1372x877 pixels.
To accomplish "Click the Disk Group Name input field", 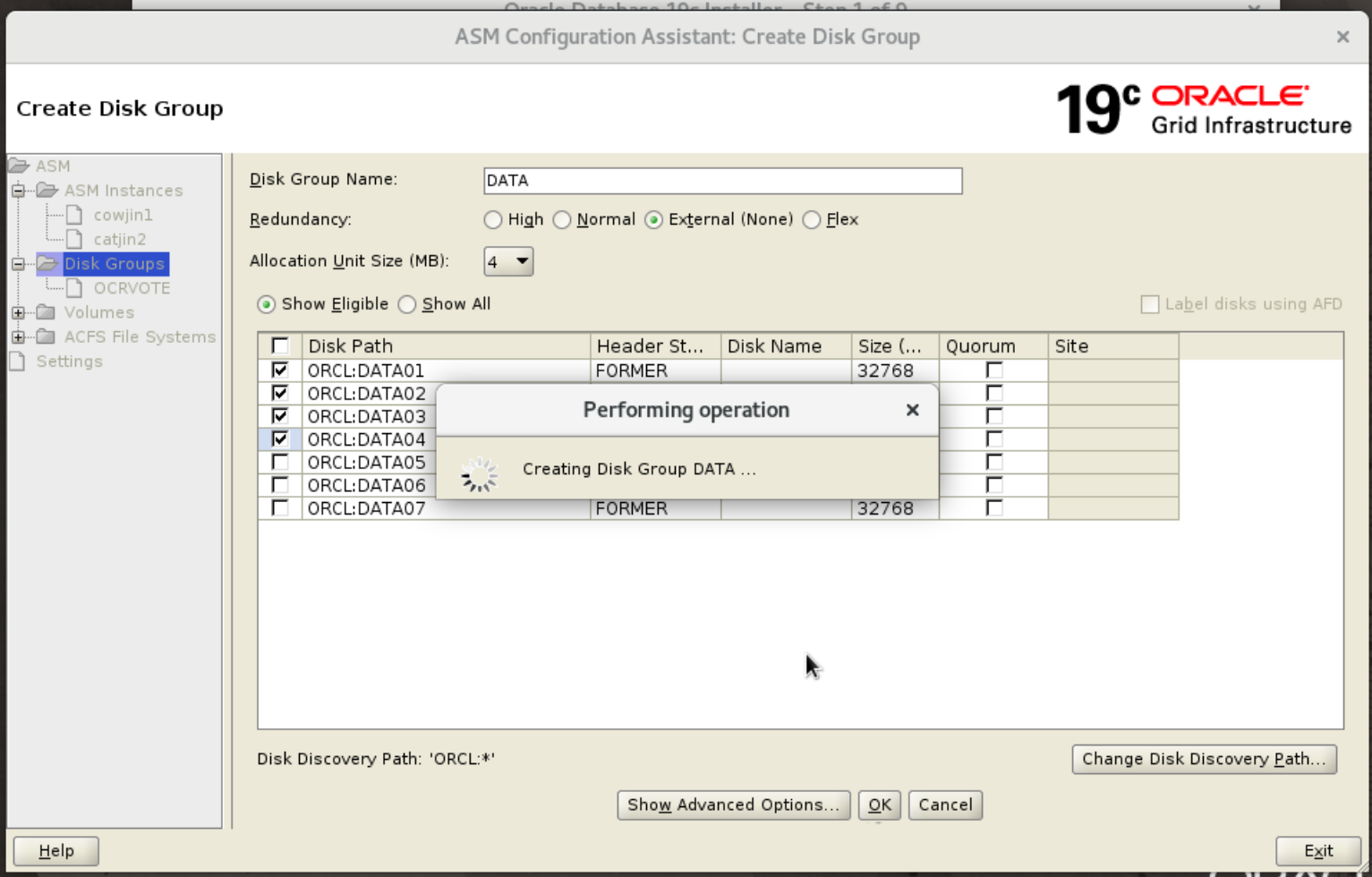I will tap(723, 181).
